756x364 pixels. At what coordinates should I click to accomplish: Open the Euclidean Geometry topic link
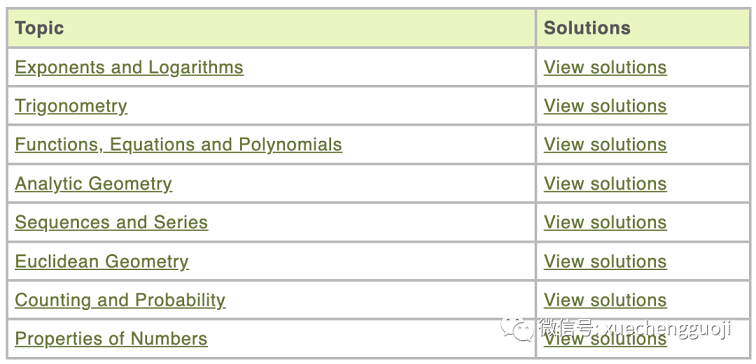tap(102, 261)
